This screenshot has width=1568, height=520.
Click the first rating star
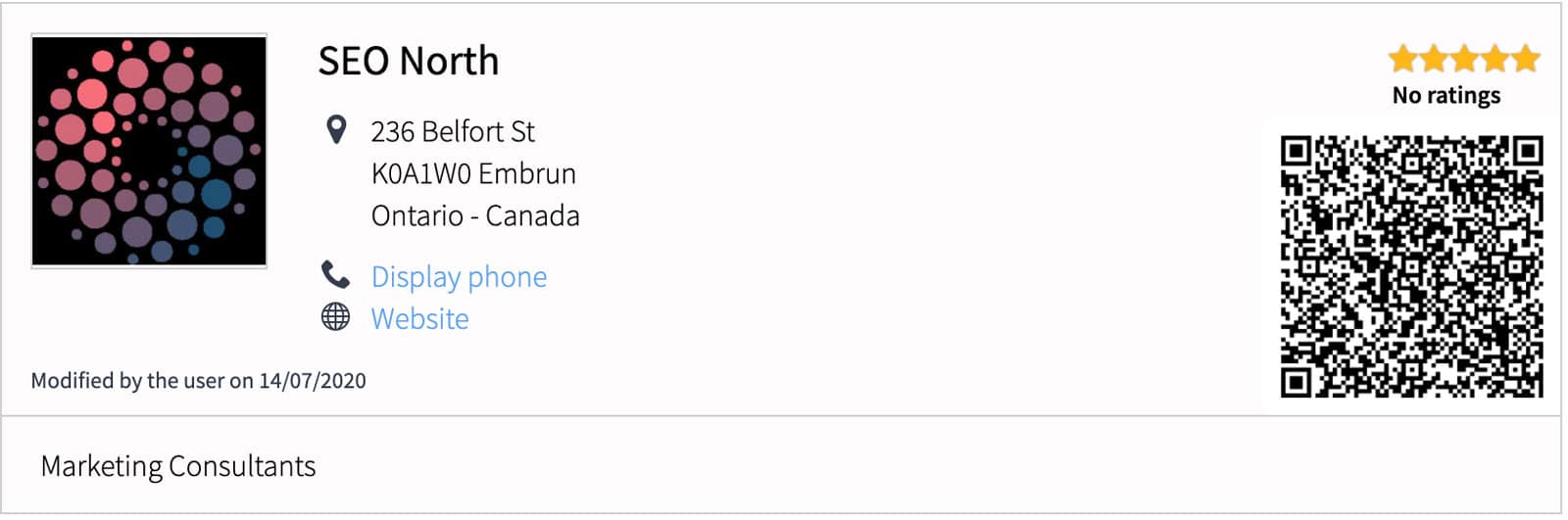[1403, 59]
